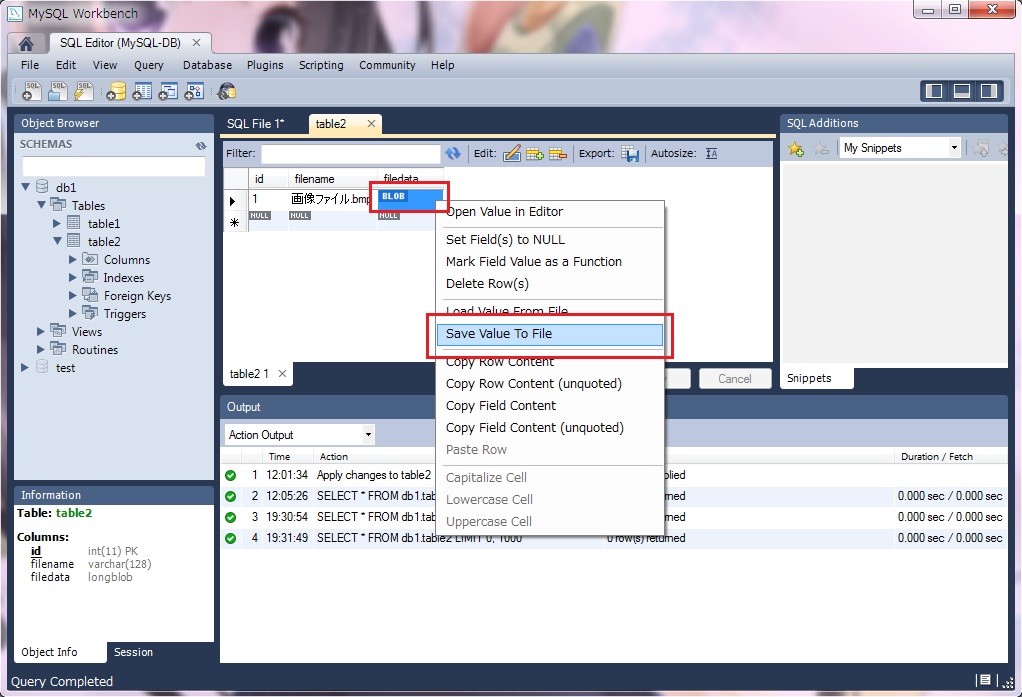Screen dimensions: 1022x697
Task: Choose Delete Row(s) from context menu
Action: (x=549, y=284)
